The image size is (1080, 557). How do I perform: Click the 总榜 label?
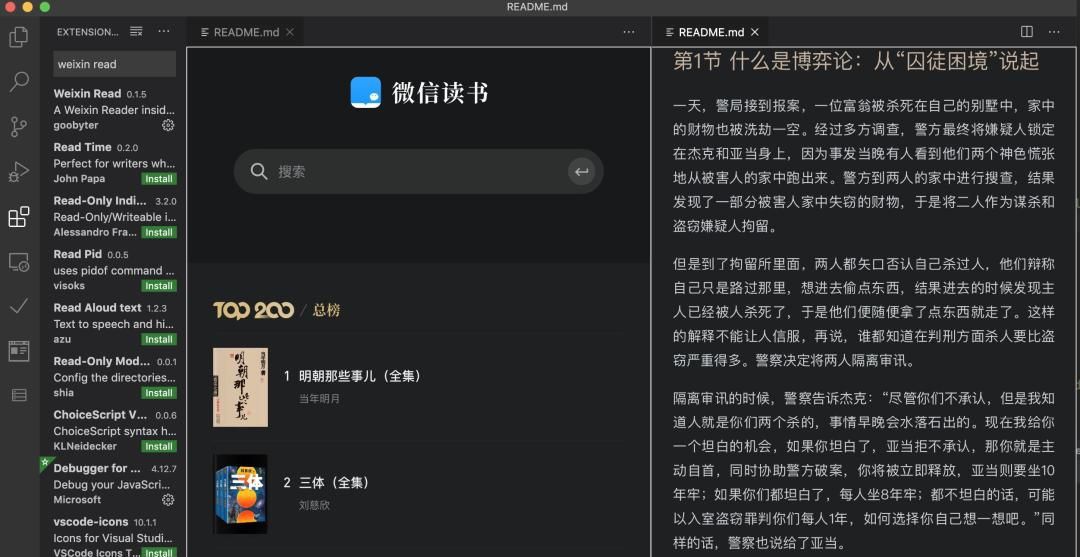(x=326, y=311)
